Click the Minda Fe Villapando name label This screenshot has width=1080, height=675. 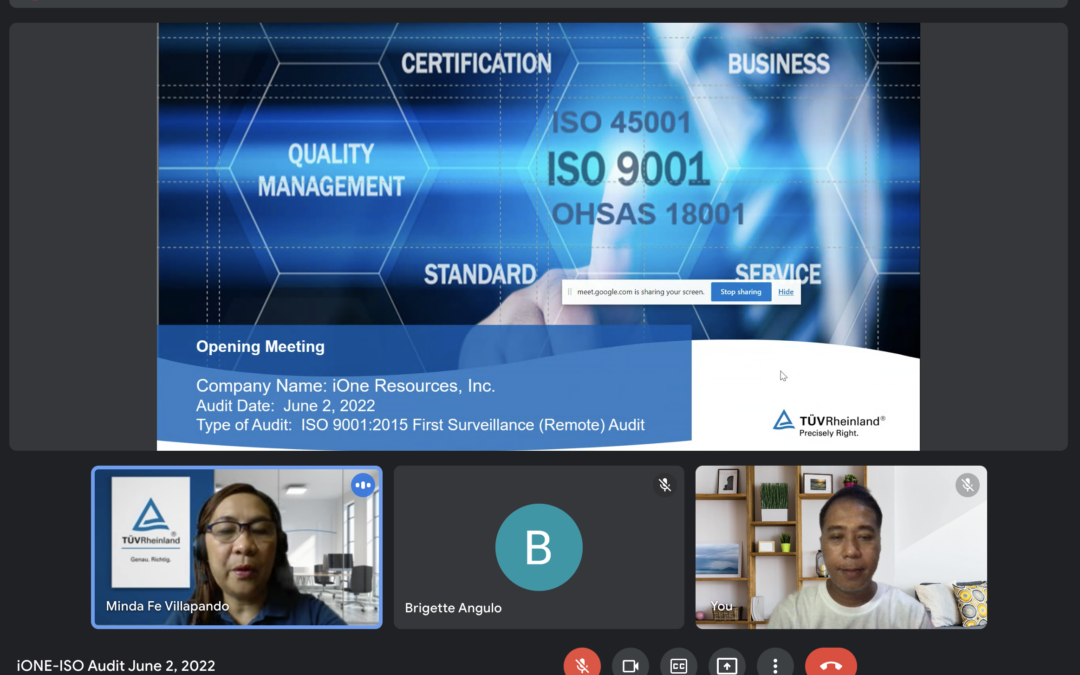(167, 606)
